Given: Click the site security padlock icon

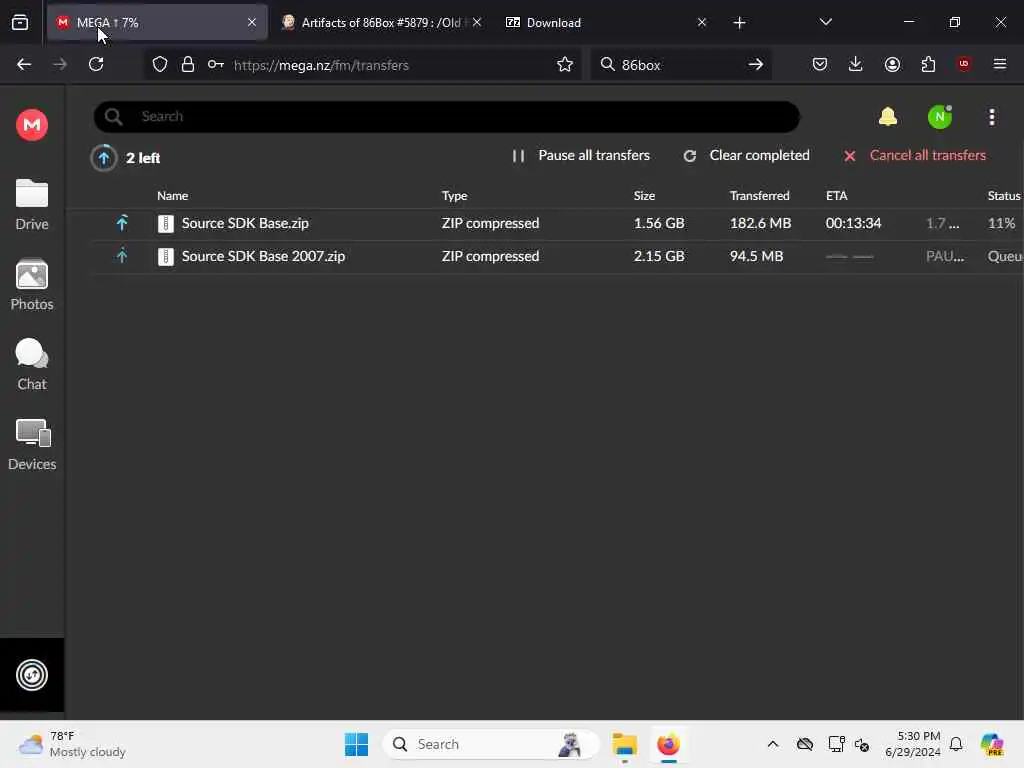Looking at the screenshot, I should [188, 64].
